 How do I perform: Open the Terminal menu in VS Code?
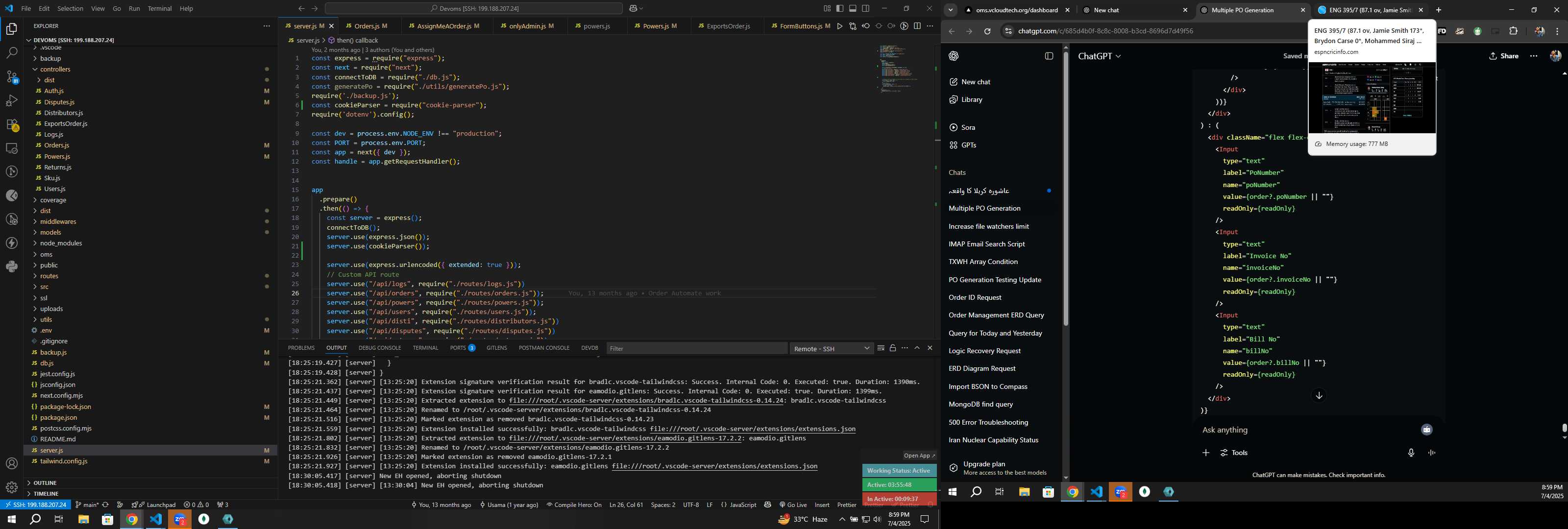159,8
